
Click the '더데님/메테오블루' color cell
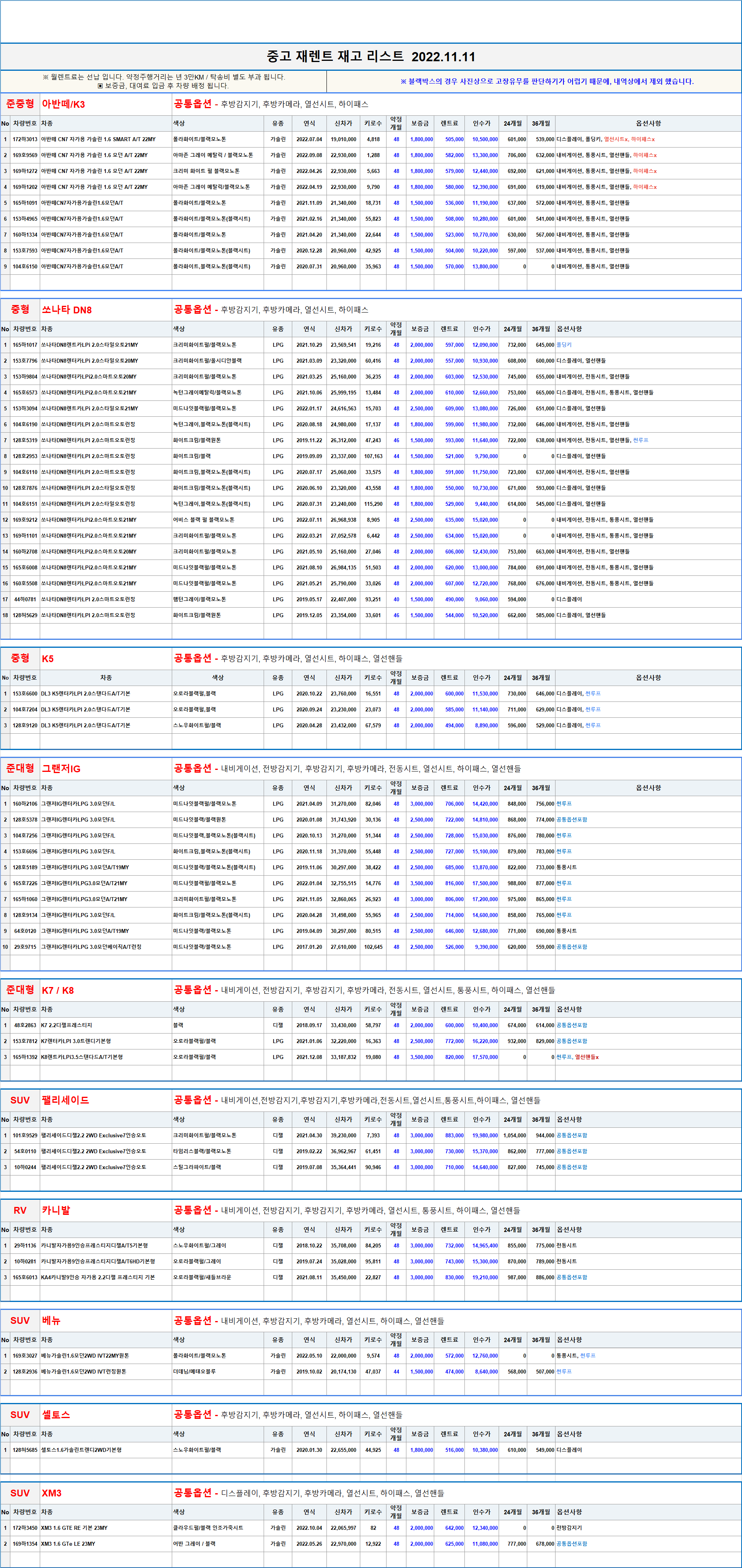[217, 1372]
